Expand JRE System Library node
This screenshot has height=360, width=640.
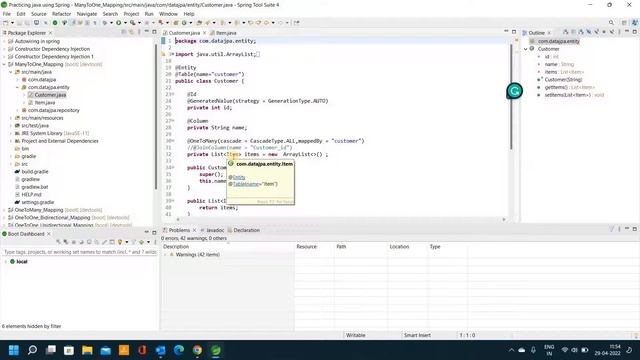click(11, 133)
